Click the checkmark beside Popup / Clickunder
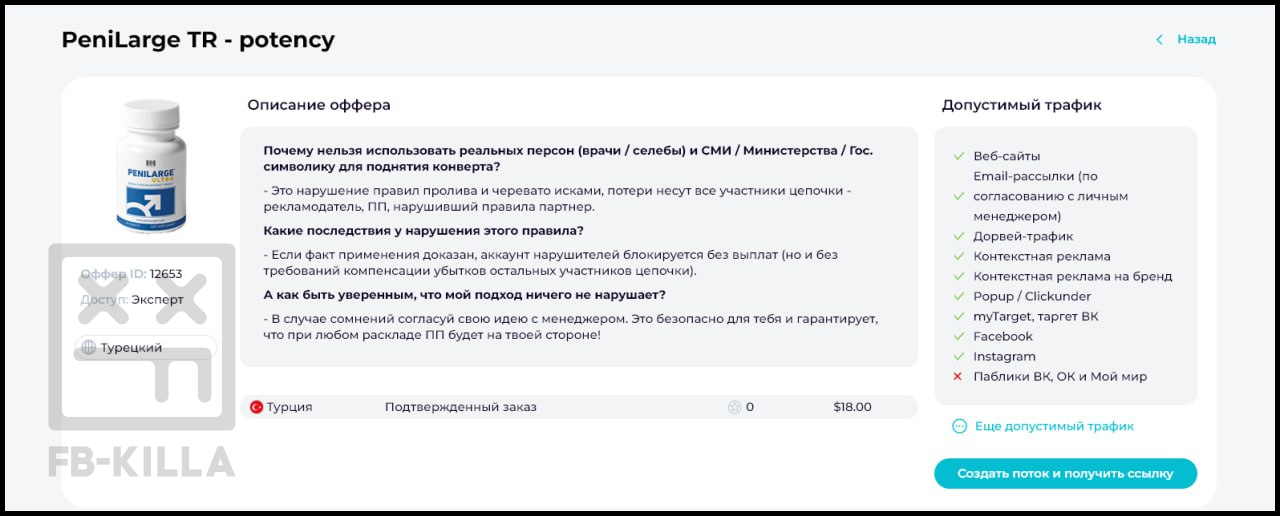Screen dimensions: 1280x516 pos(958,297)
